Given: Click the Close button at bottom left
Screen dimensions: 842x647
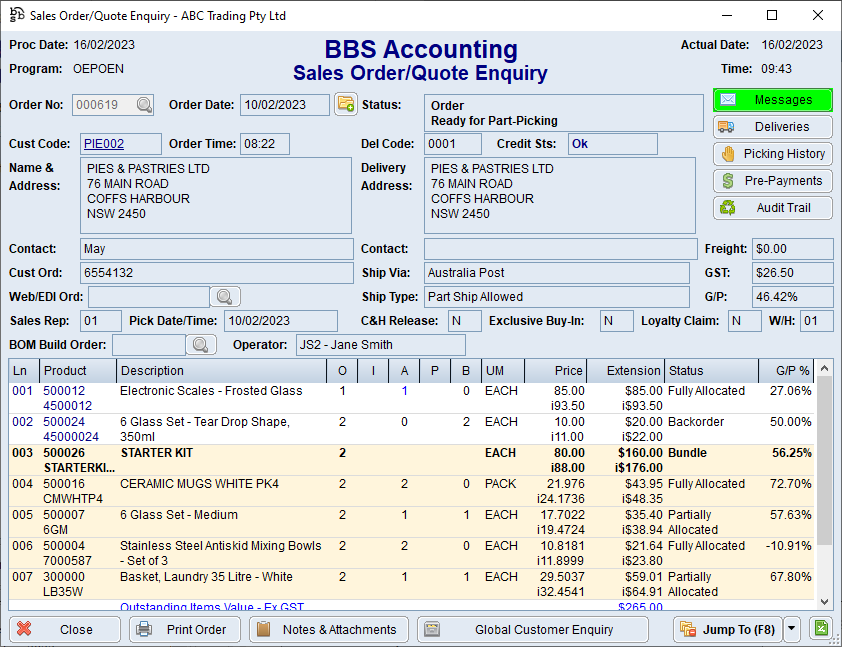Looking at the screenshot, I should coord(65,629).
